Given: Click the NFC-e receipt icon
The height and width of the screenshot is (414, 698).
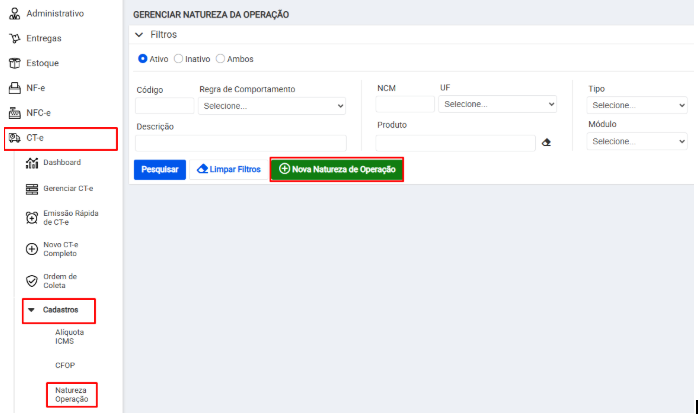Looking at the screenshot, I should 14,113.
